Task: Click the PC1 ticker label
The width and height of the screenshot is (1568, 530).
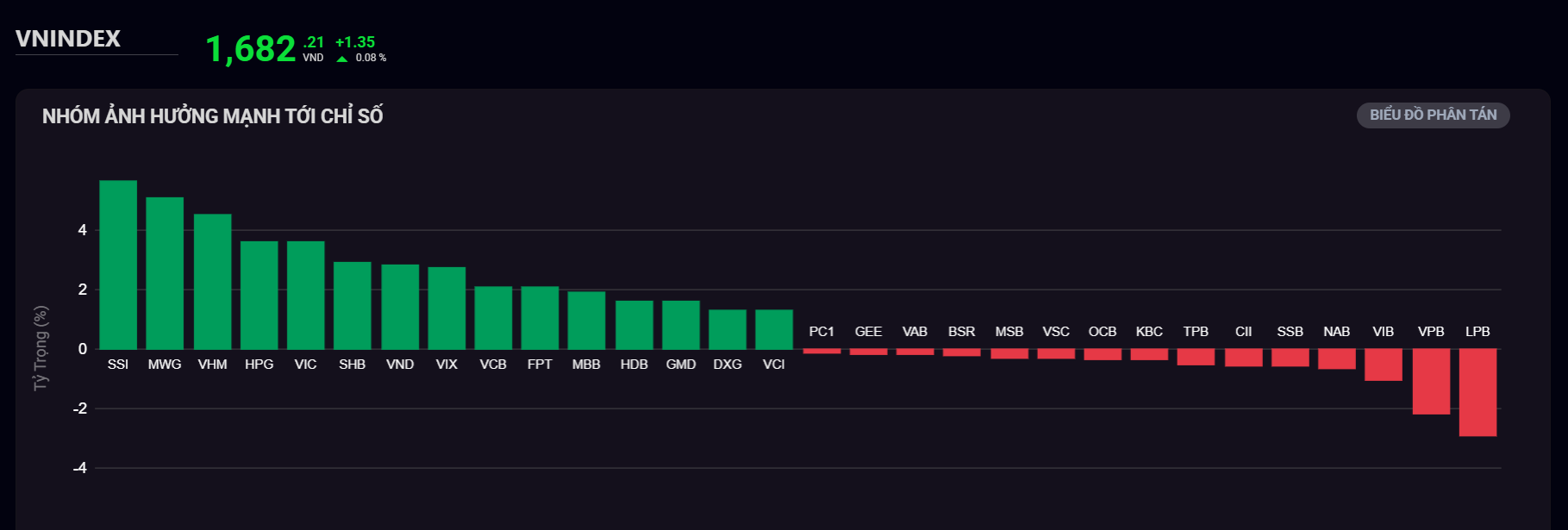Action: click(x=821, y=332)
